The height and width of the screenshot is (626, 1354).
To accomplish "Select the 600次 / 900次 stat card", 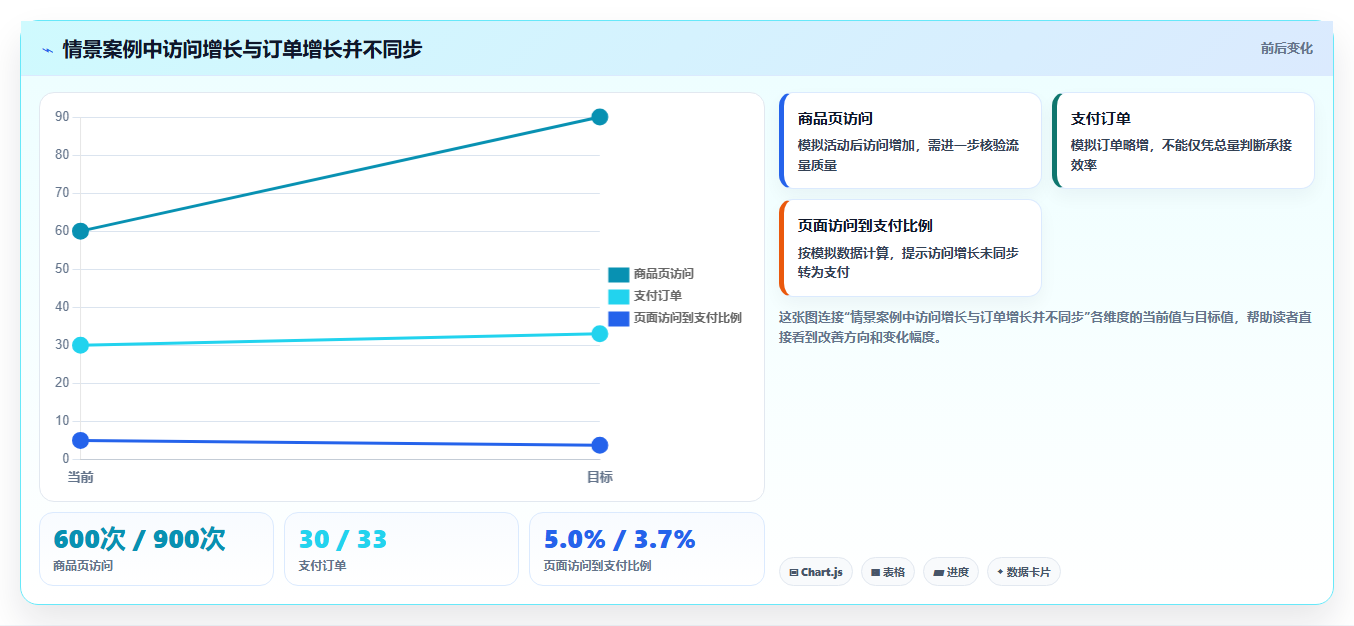I will pyautogui.click(x=156, y=549).
